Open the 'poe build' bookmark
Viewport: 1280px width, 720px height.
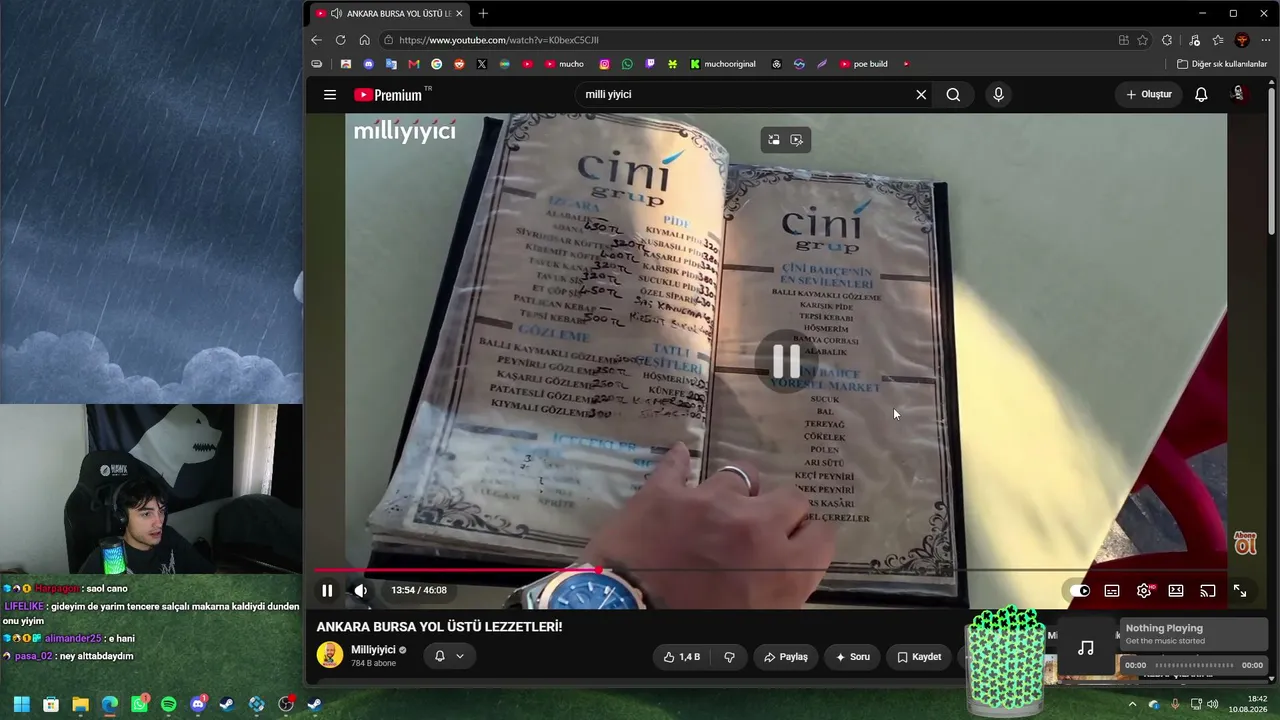tap(863, 64)
